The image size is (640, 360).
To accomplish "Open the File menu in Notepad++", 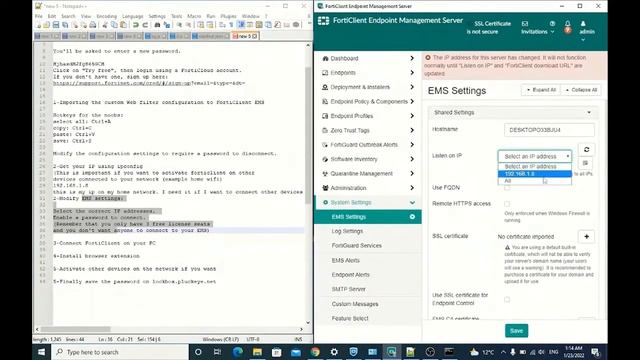I will (x=39, y=16).
